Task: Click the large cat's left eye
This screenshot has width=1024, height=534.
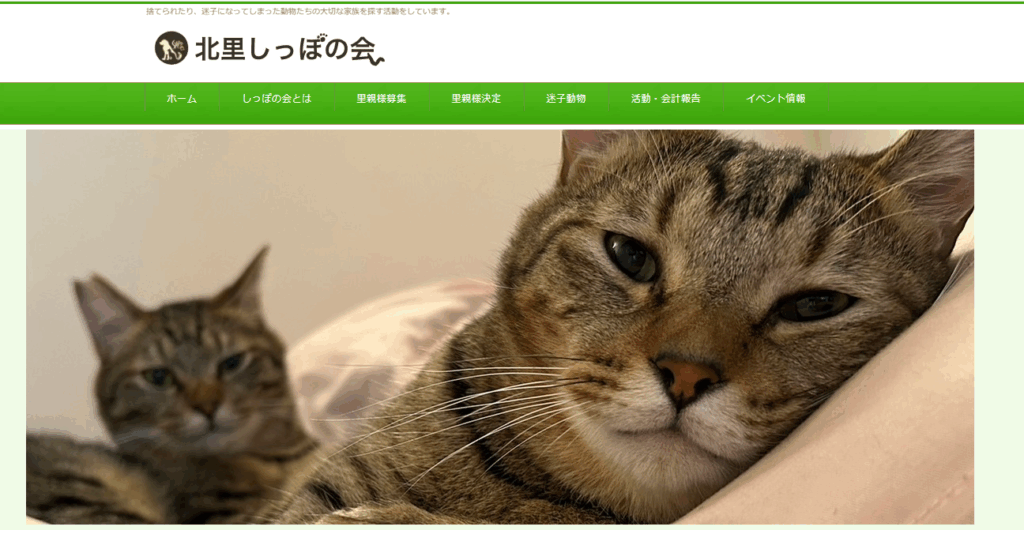Action: coord(631,257)
